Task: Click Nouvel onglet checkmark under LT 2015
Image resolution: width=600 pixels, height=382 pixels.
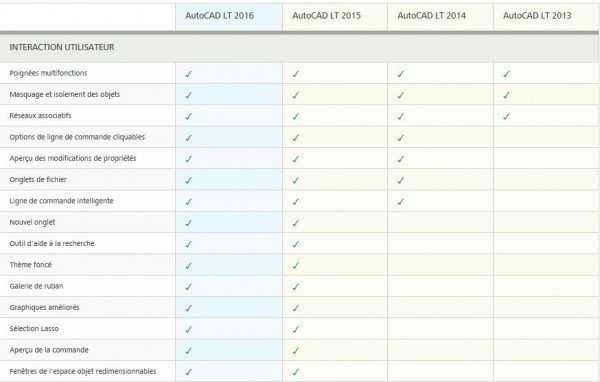Action: (x=295, y=223)
